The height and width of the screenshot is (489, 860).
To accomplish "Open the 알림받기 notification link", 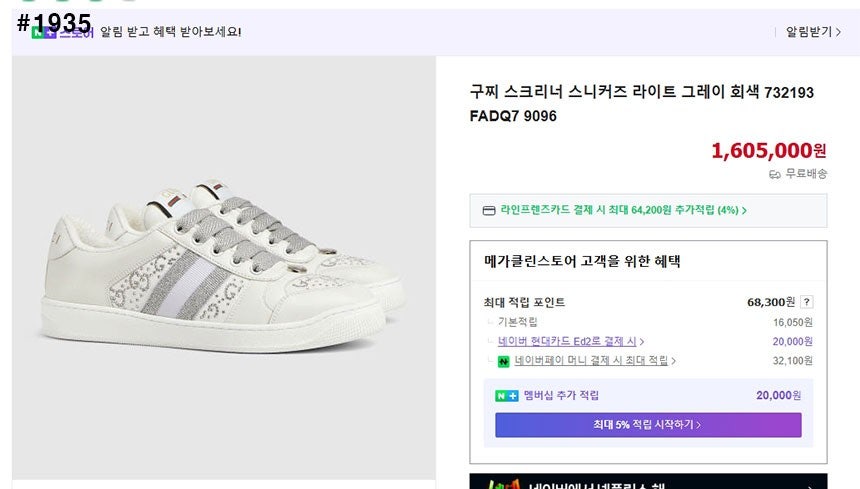I will pyautogui.click(x=811, y=32).
